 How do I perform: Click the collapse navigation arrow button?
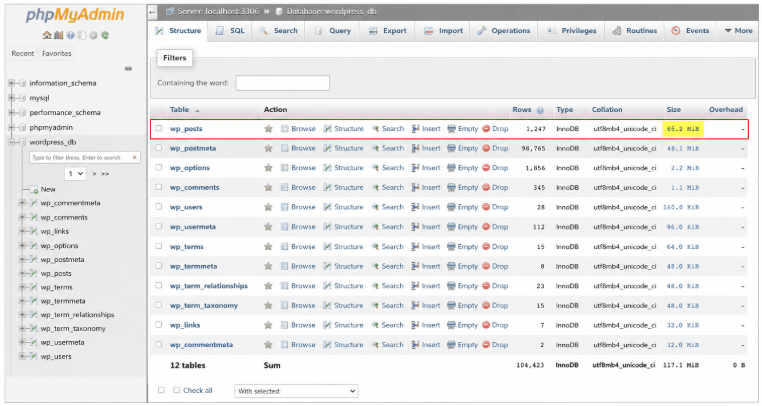(153, 12)
